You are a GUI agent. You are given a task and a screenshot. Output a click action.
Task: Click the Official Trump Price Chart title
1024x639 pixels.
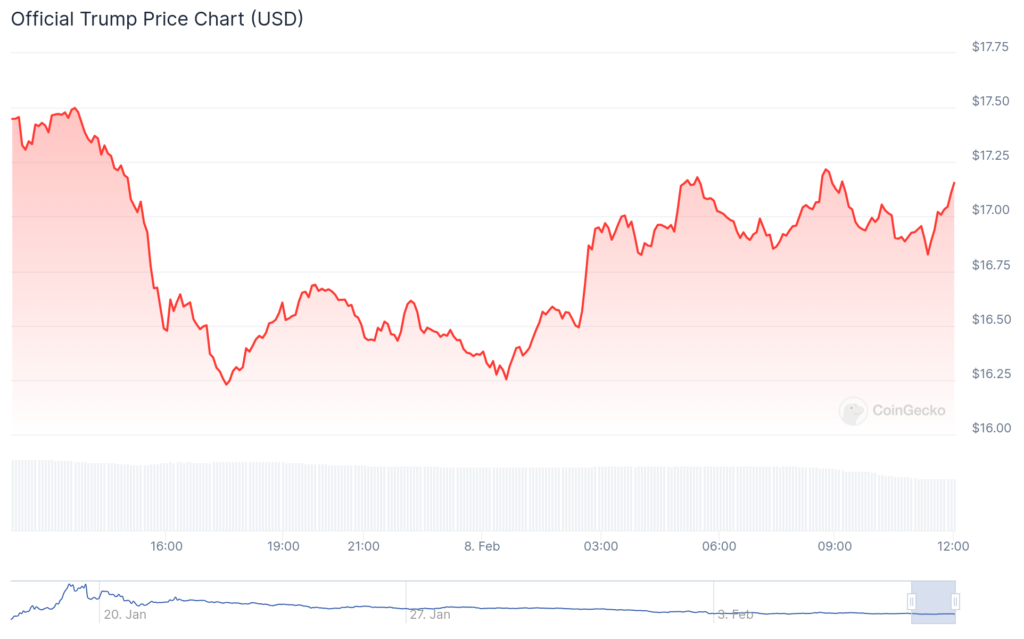pos(157,19)
